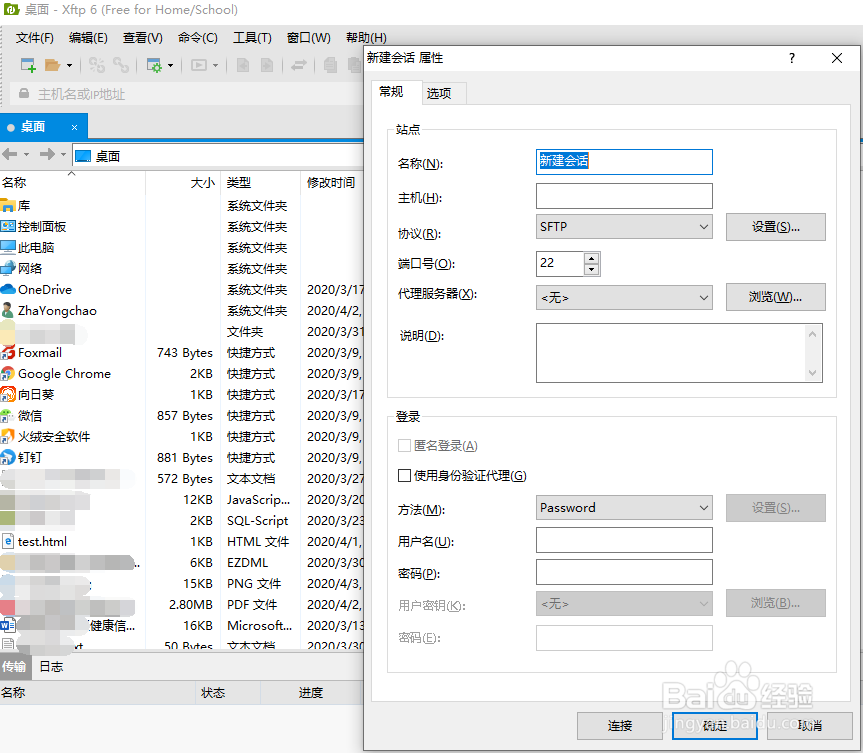Click the New Session toolbar icon
The image size is (863, 753).
pyautogui.click(x=27, y=64)
